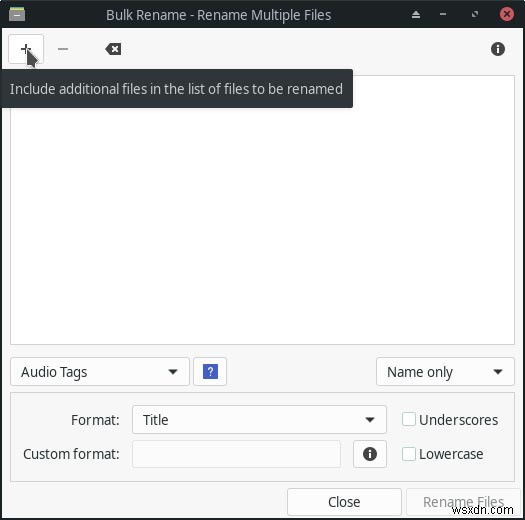This screenshot has width=525, height=520.
Task: Enable the Underscores checkbox
Action: click(409, 419)
